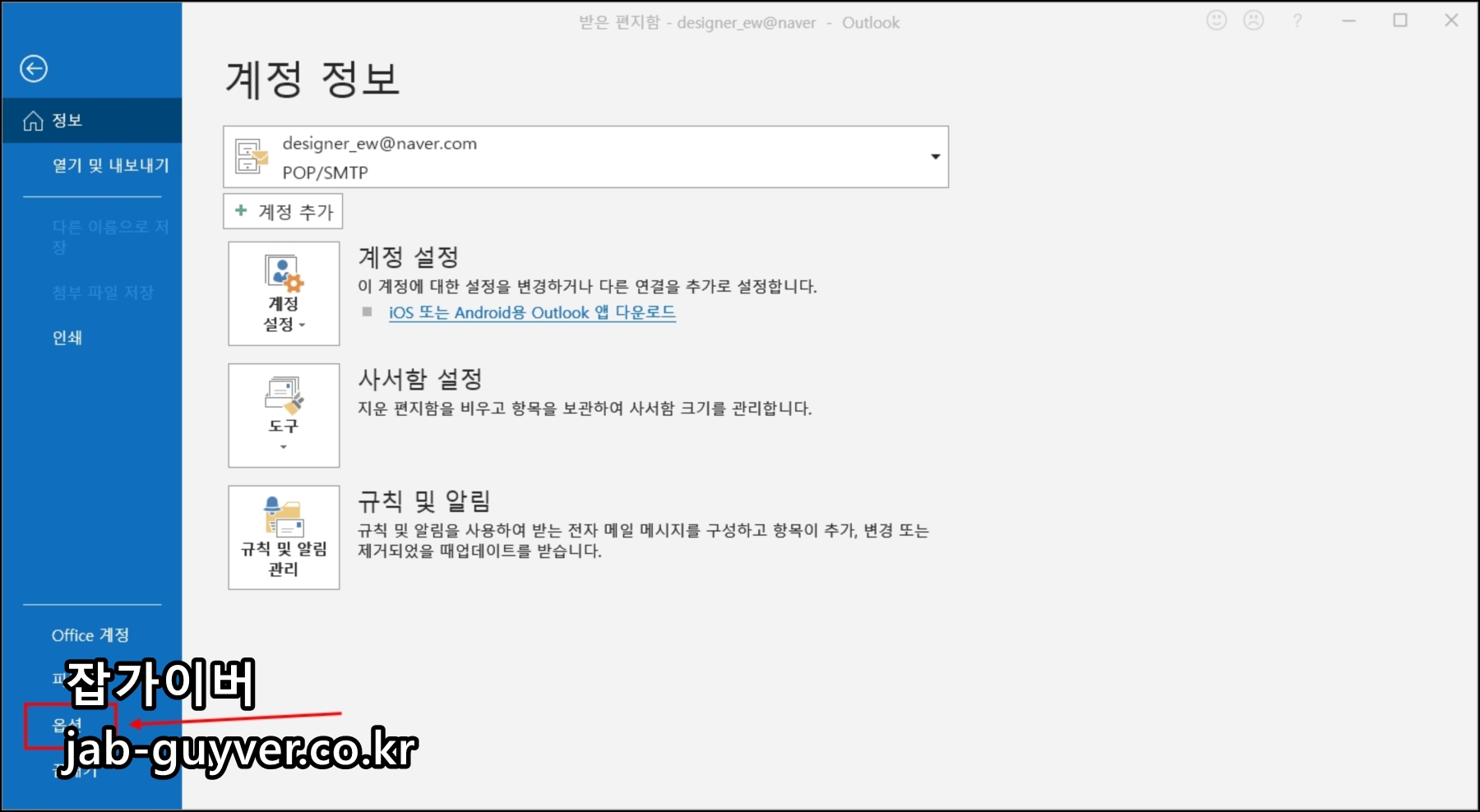
Task: Click the 계정 설정 heading text
Action: (409, 257)
